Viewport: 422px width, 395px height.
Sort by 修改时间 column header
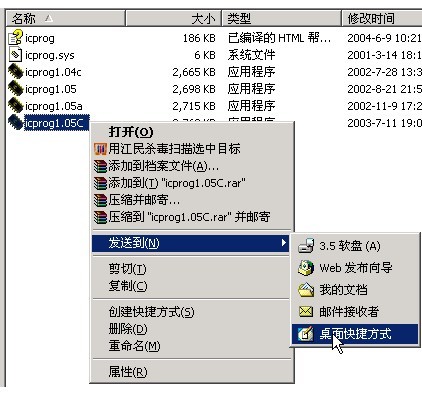click(382, 18)
